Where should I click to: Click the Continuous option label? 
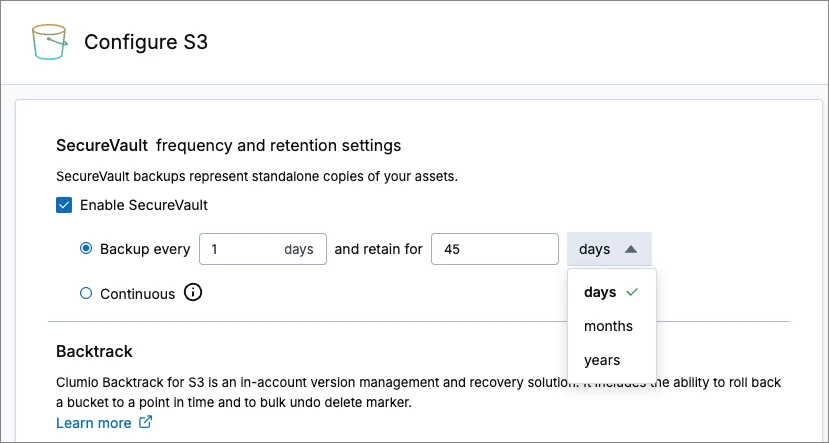137,294
